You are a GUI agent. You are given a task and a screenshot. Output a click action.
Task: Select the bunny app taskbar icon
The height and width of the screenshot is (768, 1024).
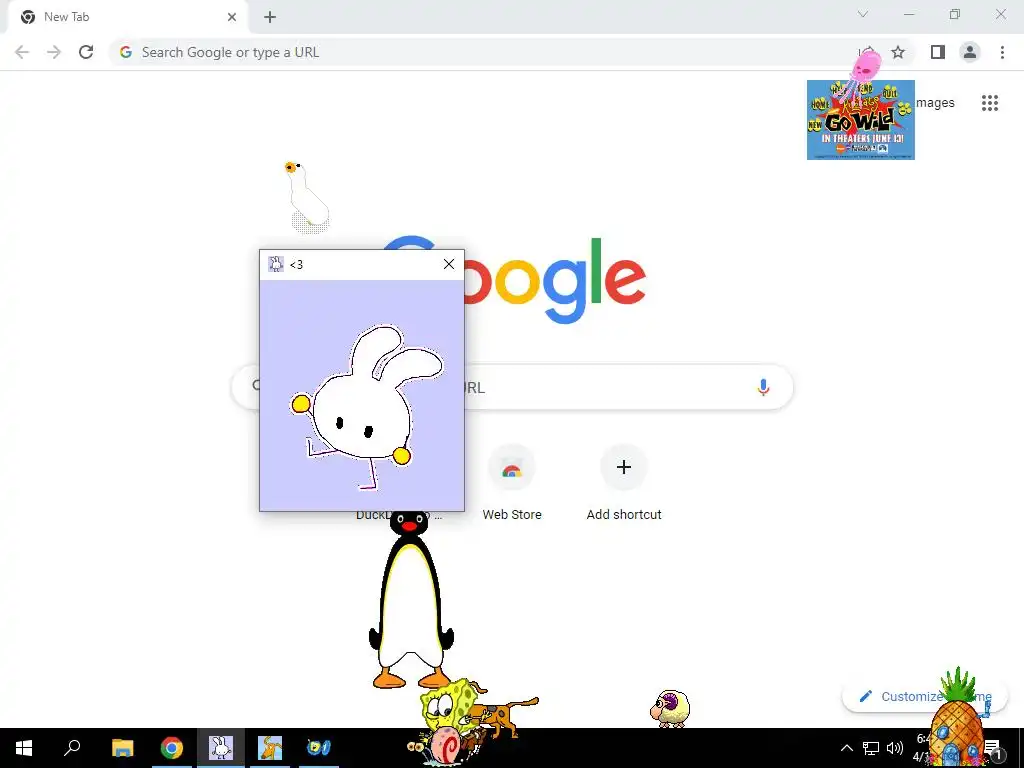[x=221, y=748]
